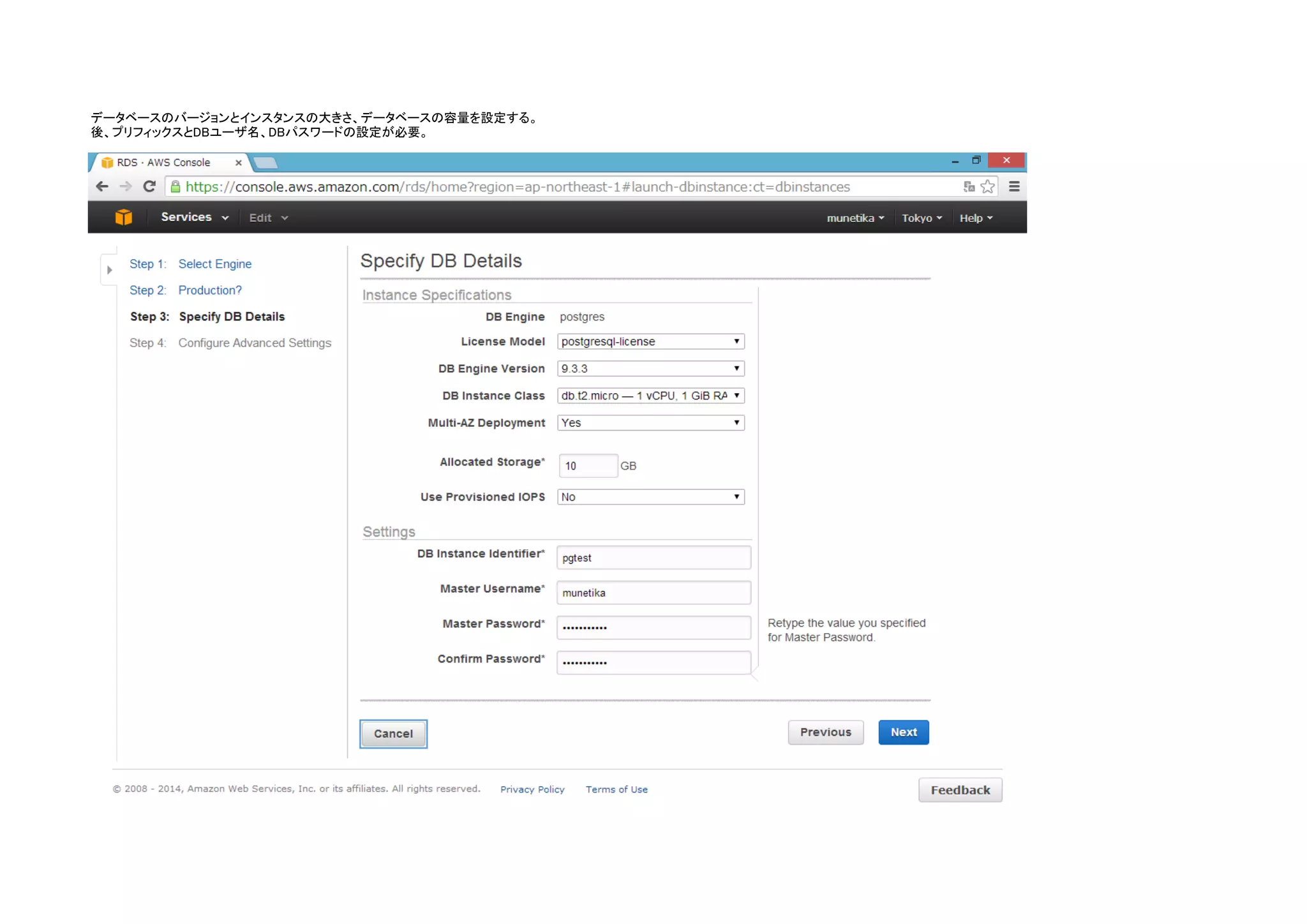Screen dimensions: 1307x924
Task: Bookmark page with the star icon
Action: point(987,186)
